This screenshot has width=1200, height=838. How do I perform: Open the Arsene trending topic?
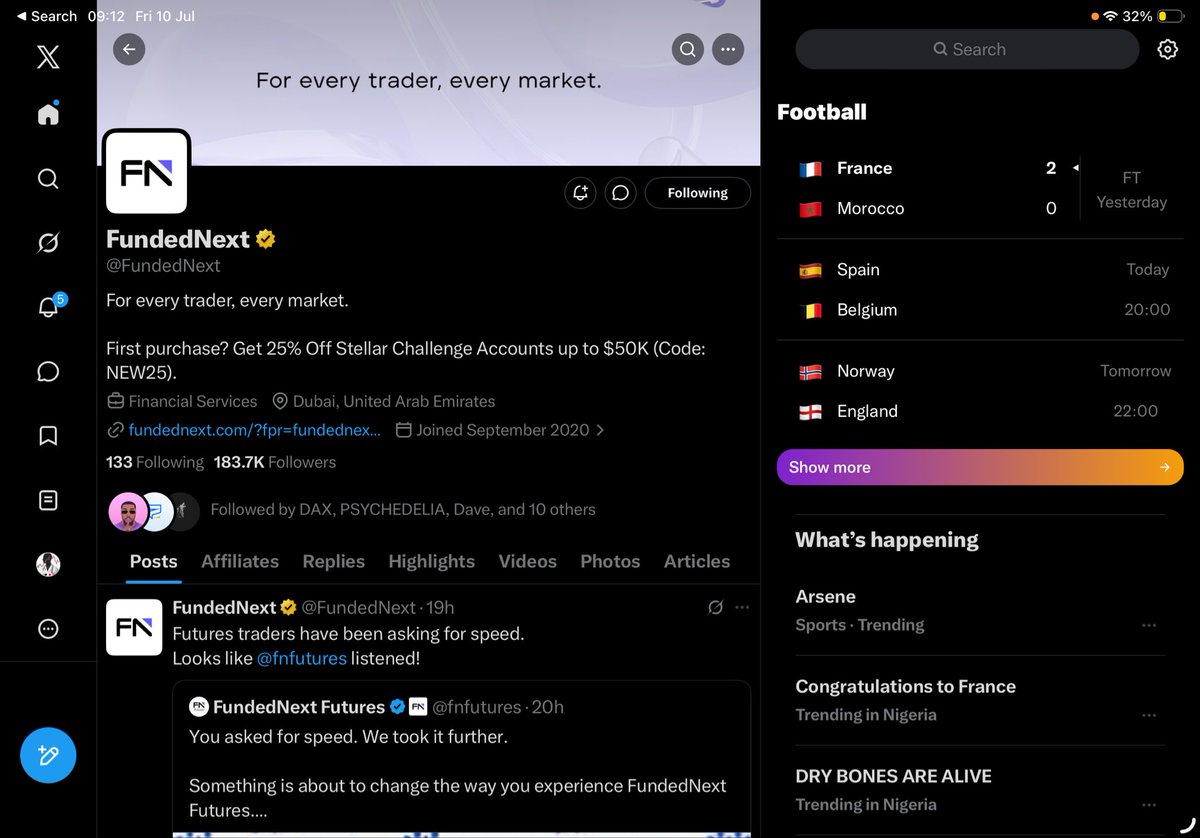click(980, 610)
